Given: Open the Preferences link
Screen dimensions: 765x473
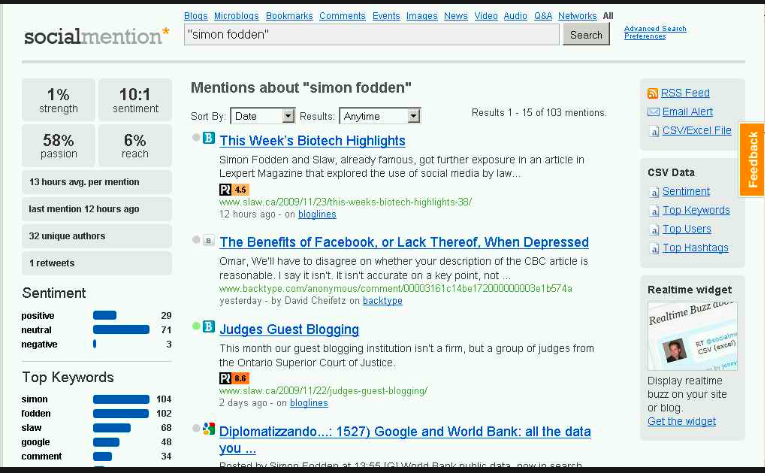Looking at the screenshot, I should (644, 37).
